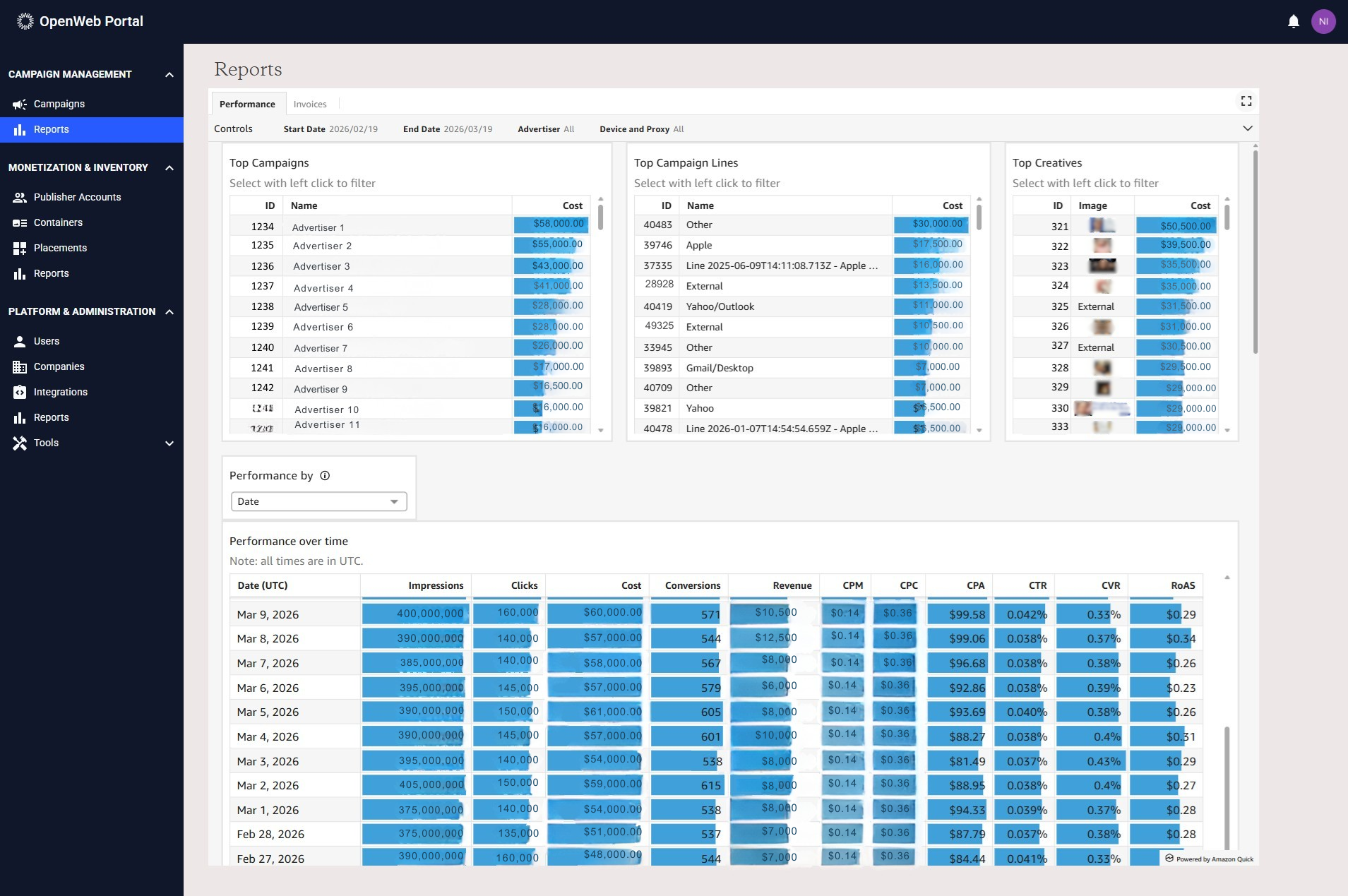Click the Top Campaigns table scrollbar
Image resolution: width=1348 pixels, height=896 pixels.
(600, 216)
